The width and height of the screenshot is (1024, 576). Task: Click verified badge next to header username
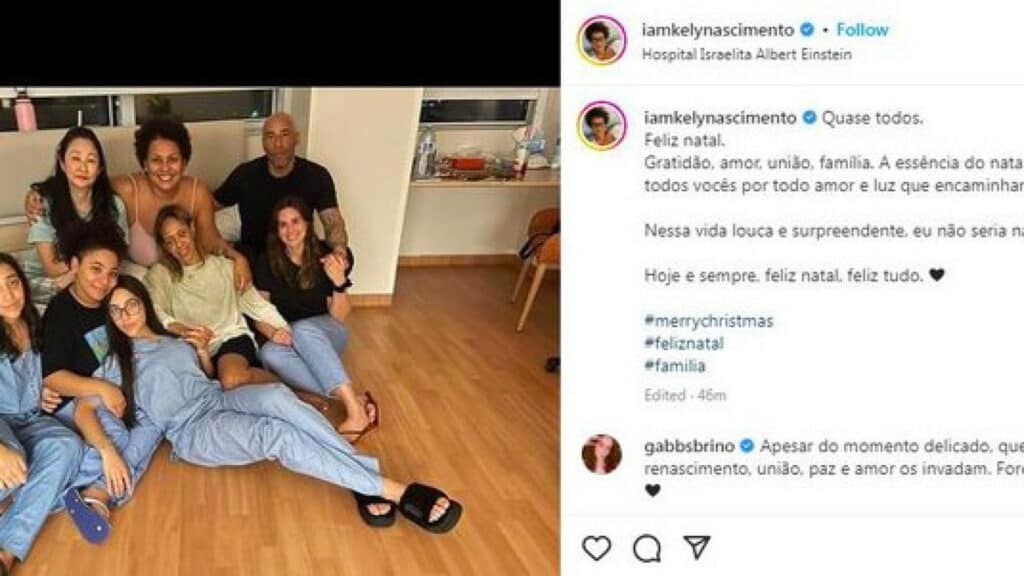tap(807, 29)
